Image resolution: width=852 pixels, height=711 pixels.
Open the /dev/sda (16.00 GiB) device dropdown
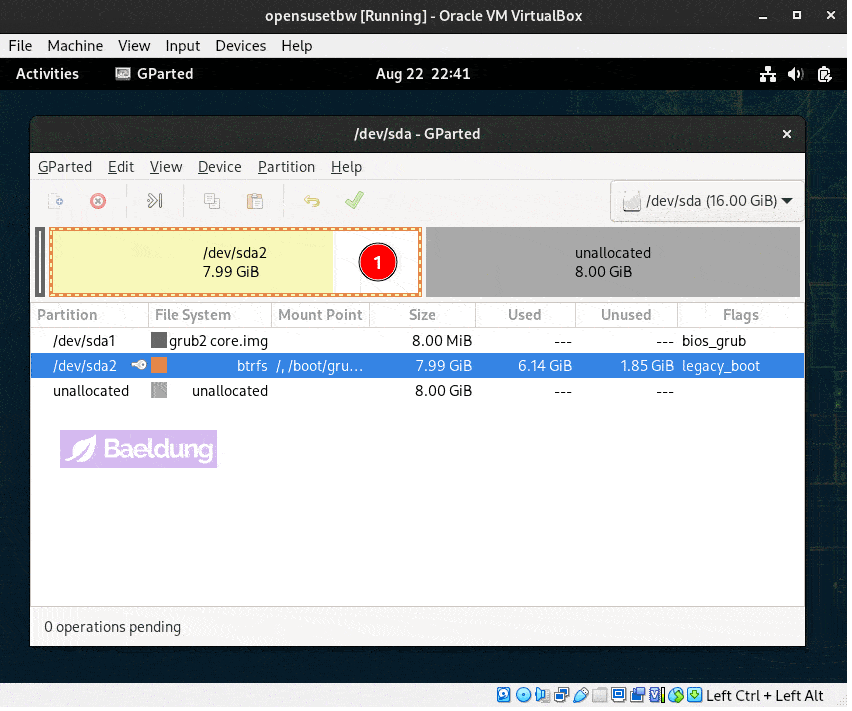(708, 201)
